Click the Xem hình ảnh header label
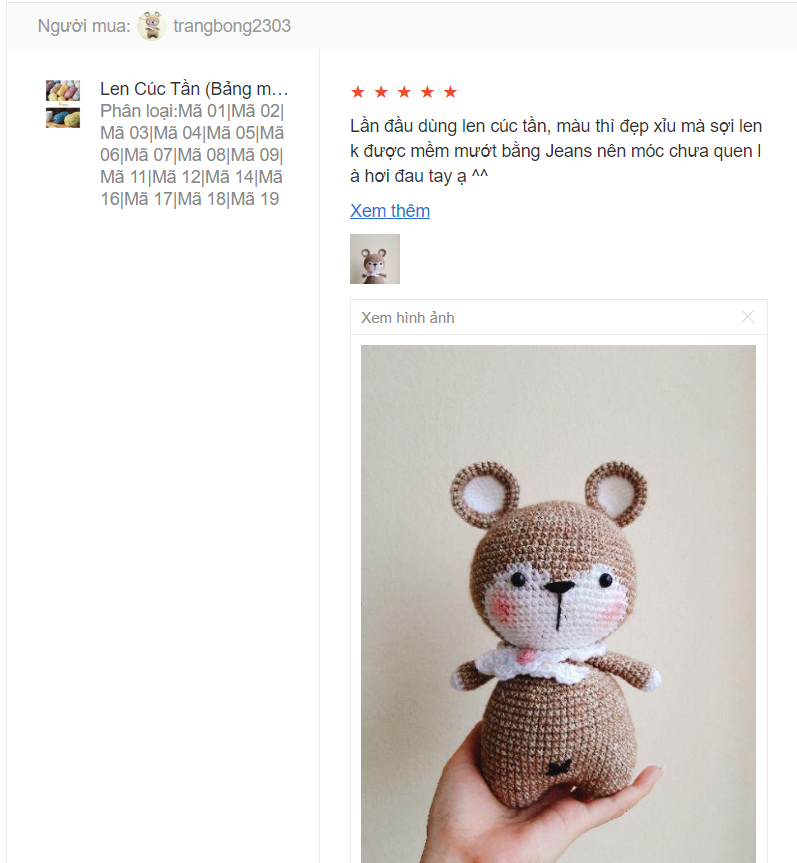Image resolution: width=797 pixels, height=863 pixels. (x=408, y=318)
